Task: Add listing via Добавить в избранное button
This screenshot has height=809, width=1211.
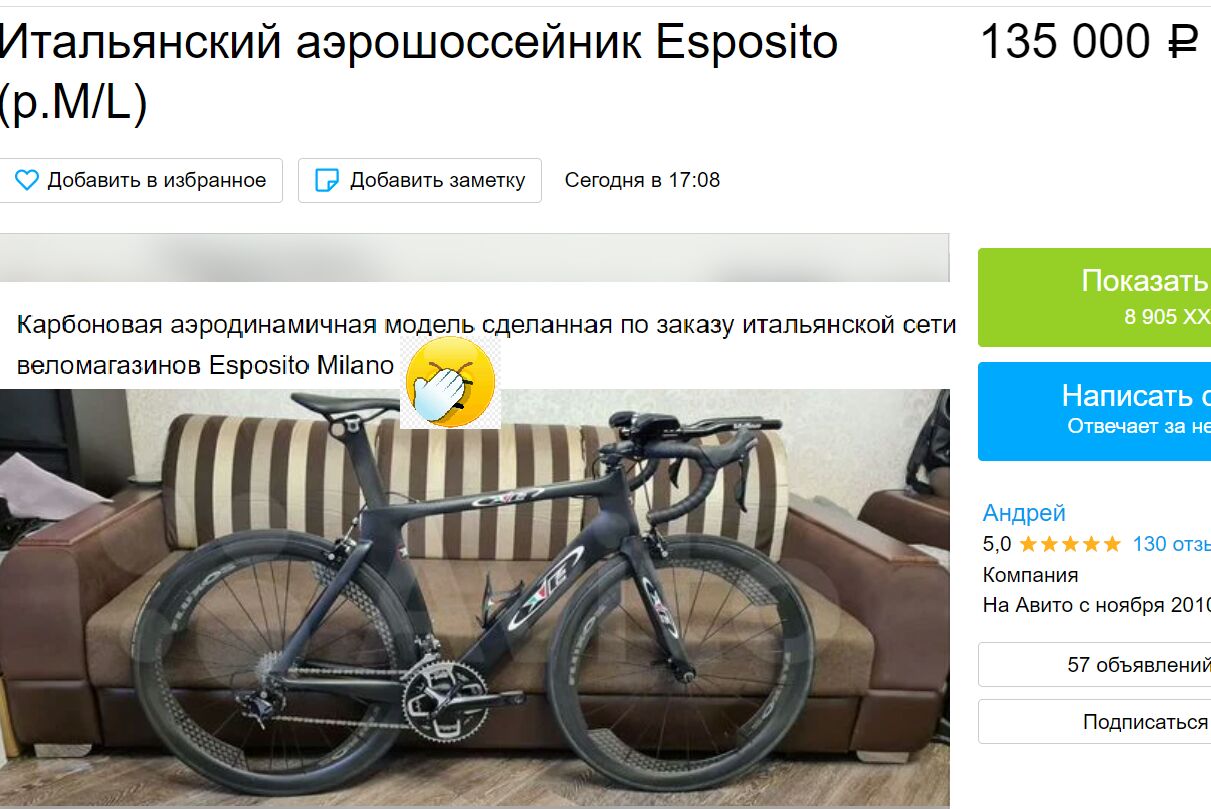Action: tap(140, 180)
